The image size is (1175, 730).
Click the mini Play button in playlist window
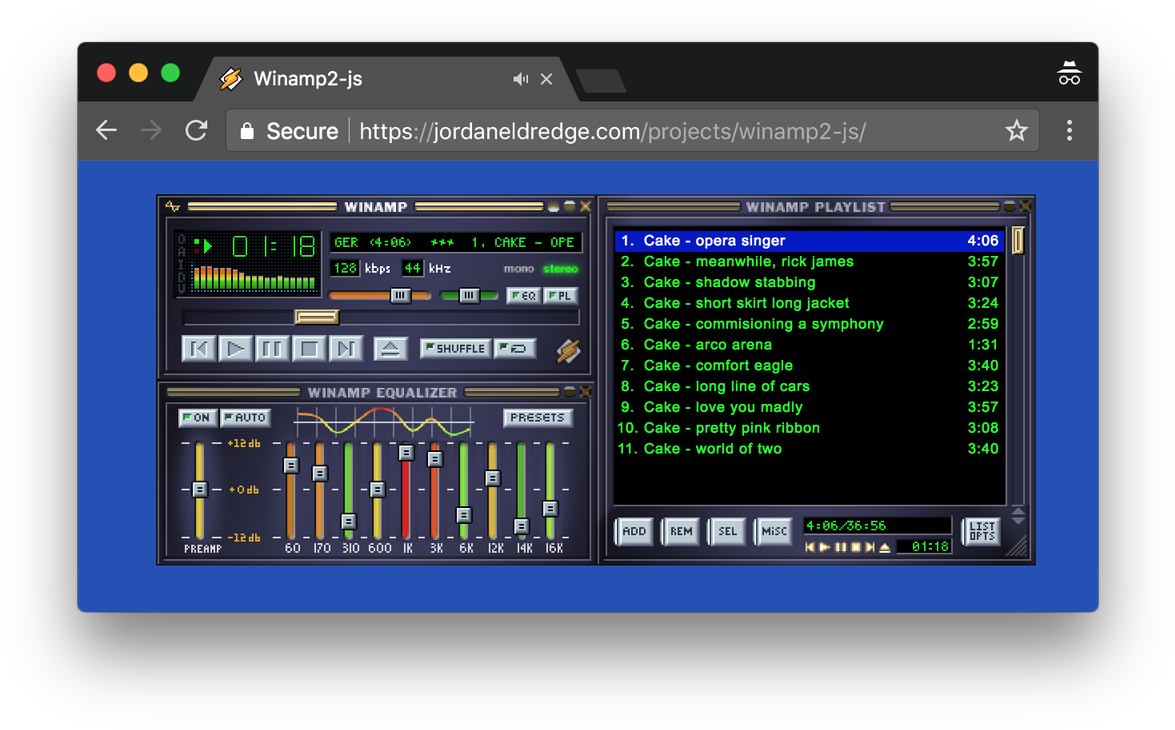click(824, 547)
